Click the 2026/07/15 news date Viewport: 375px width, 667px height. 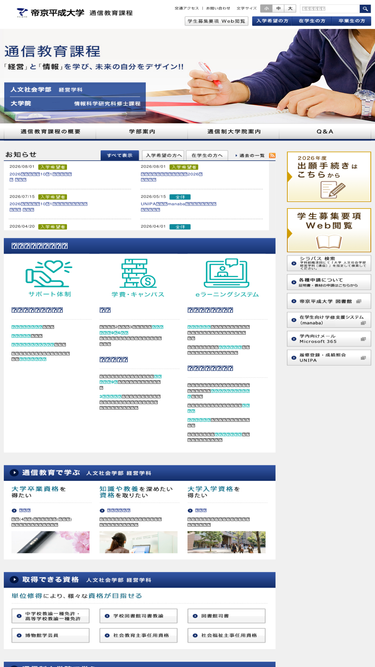pyautogui.click(x=22, y=197)
